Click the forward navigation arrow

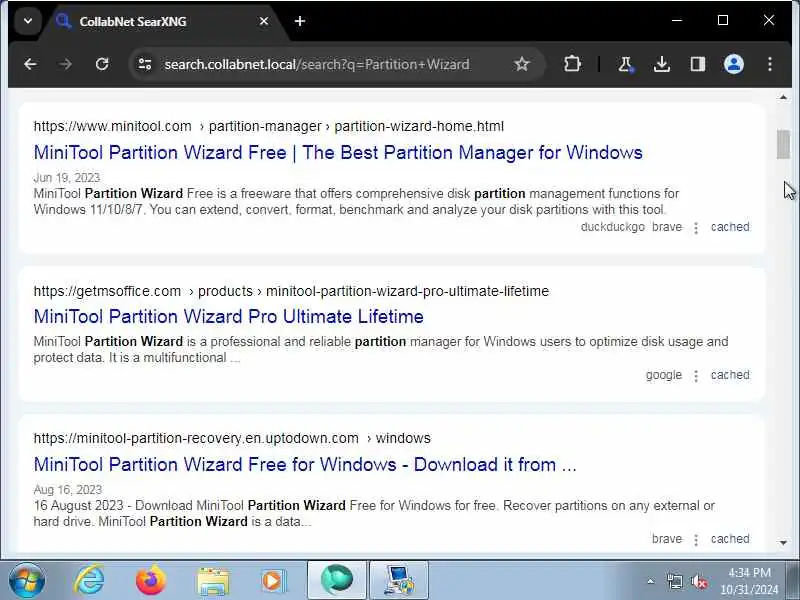click(65, 64)
